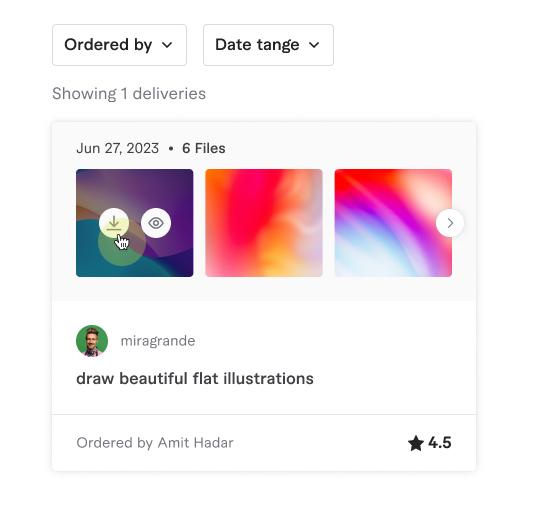Screen dimensions: 534x512
Task: Click the chevron beside Date tange
Action: [x=314, y=45]
